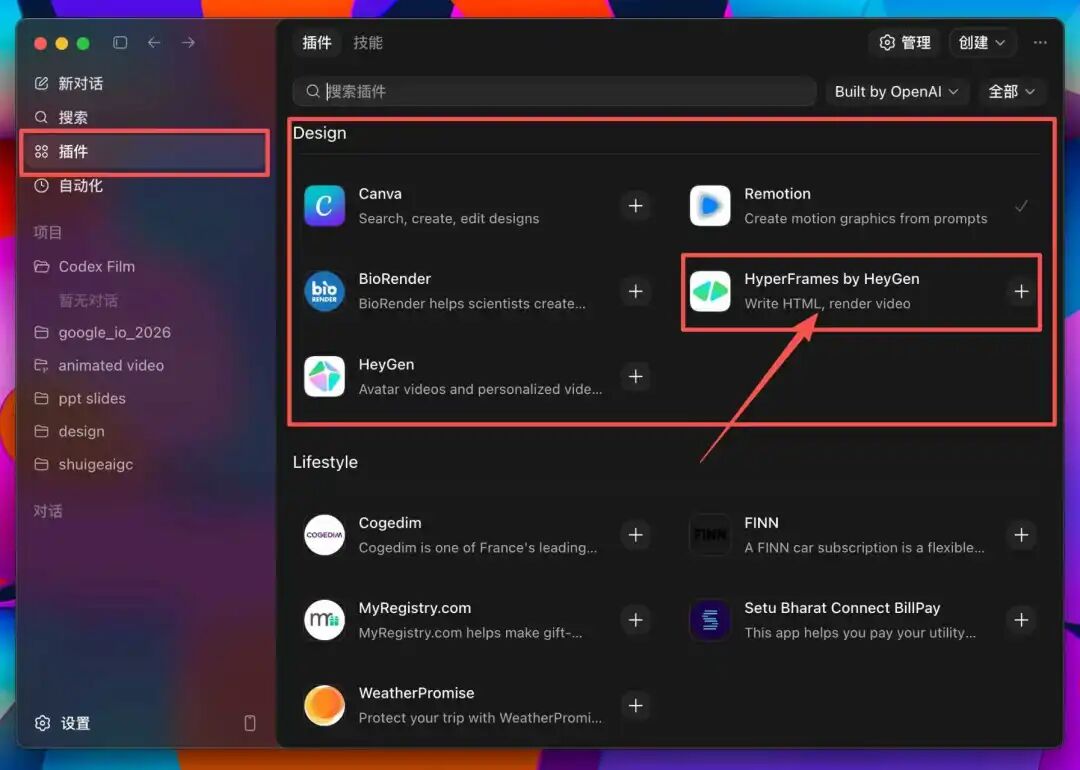Viewport: 1080px width, 770px height.
Task: Click the Canva plugin icon
Action: click(x=324, y=206)
